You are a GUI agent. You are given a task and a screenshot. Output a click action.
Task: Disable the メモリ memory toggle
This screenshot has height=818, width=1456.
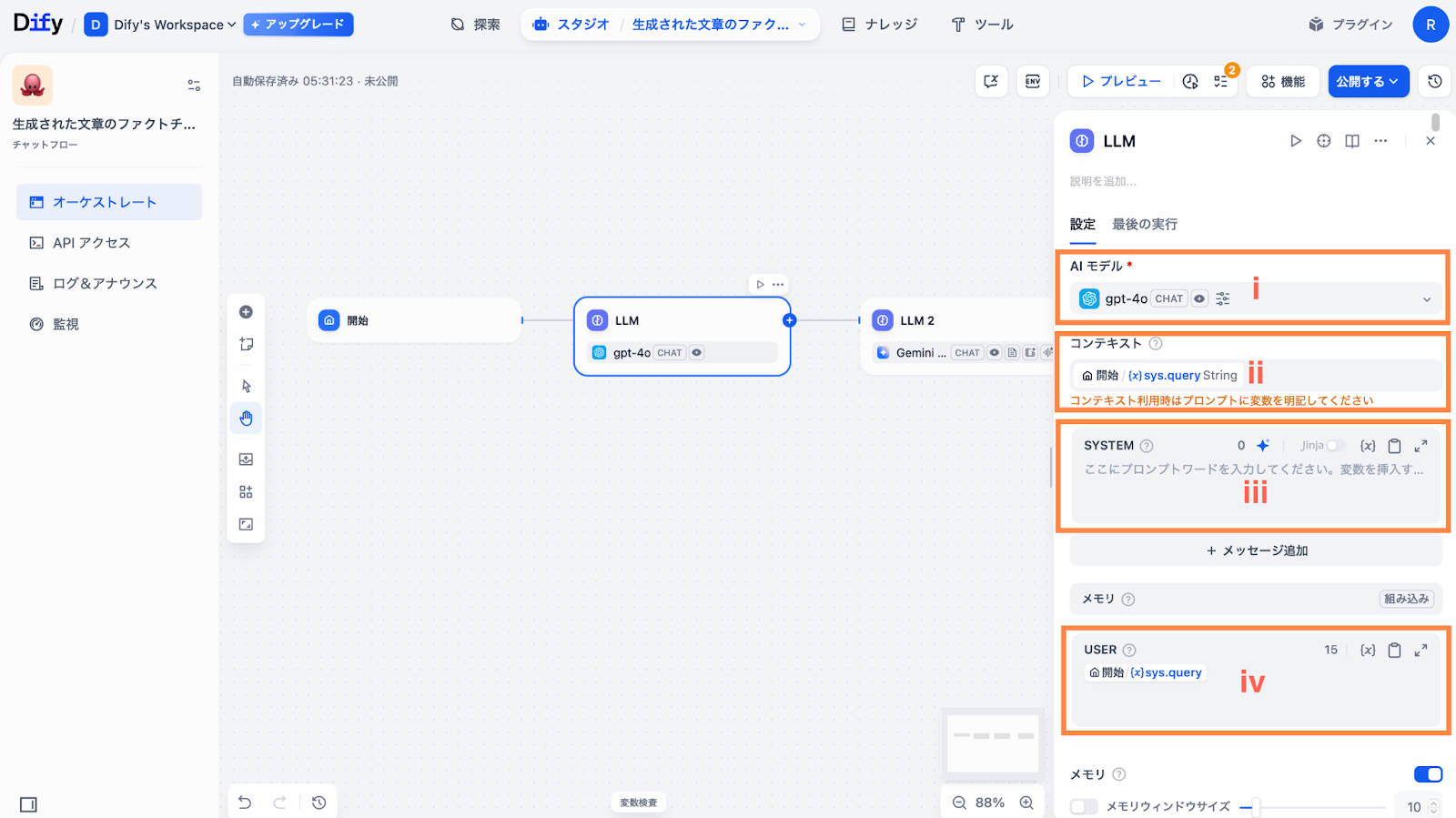pos(1428,774)
